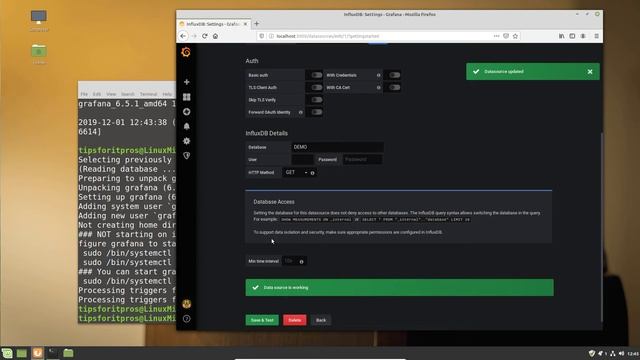The image size is (640, 360).
Task: Click the red Delete button
Action: 295,320
